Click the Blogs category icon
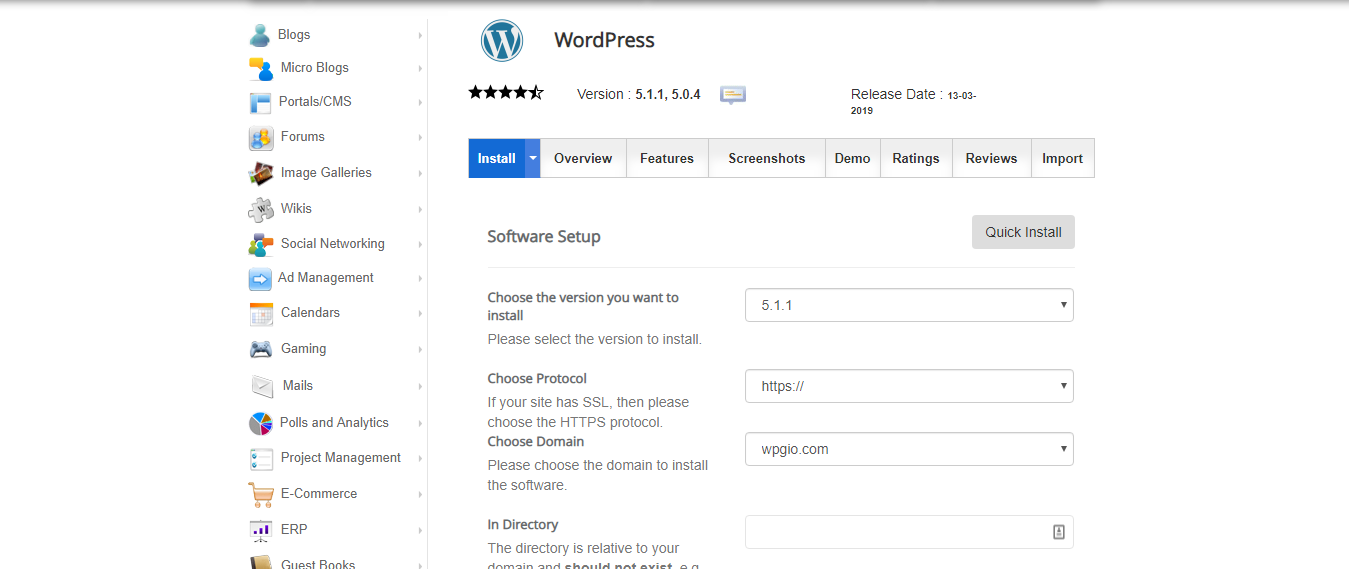 click(260, 35)
